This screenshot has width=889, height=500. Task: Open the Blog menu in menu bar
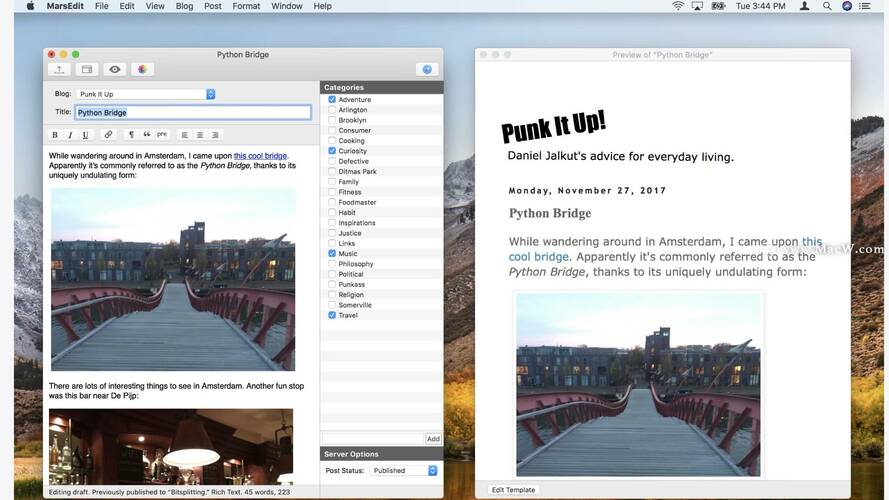click(184, 6)
